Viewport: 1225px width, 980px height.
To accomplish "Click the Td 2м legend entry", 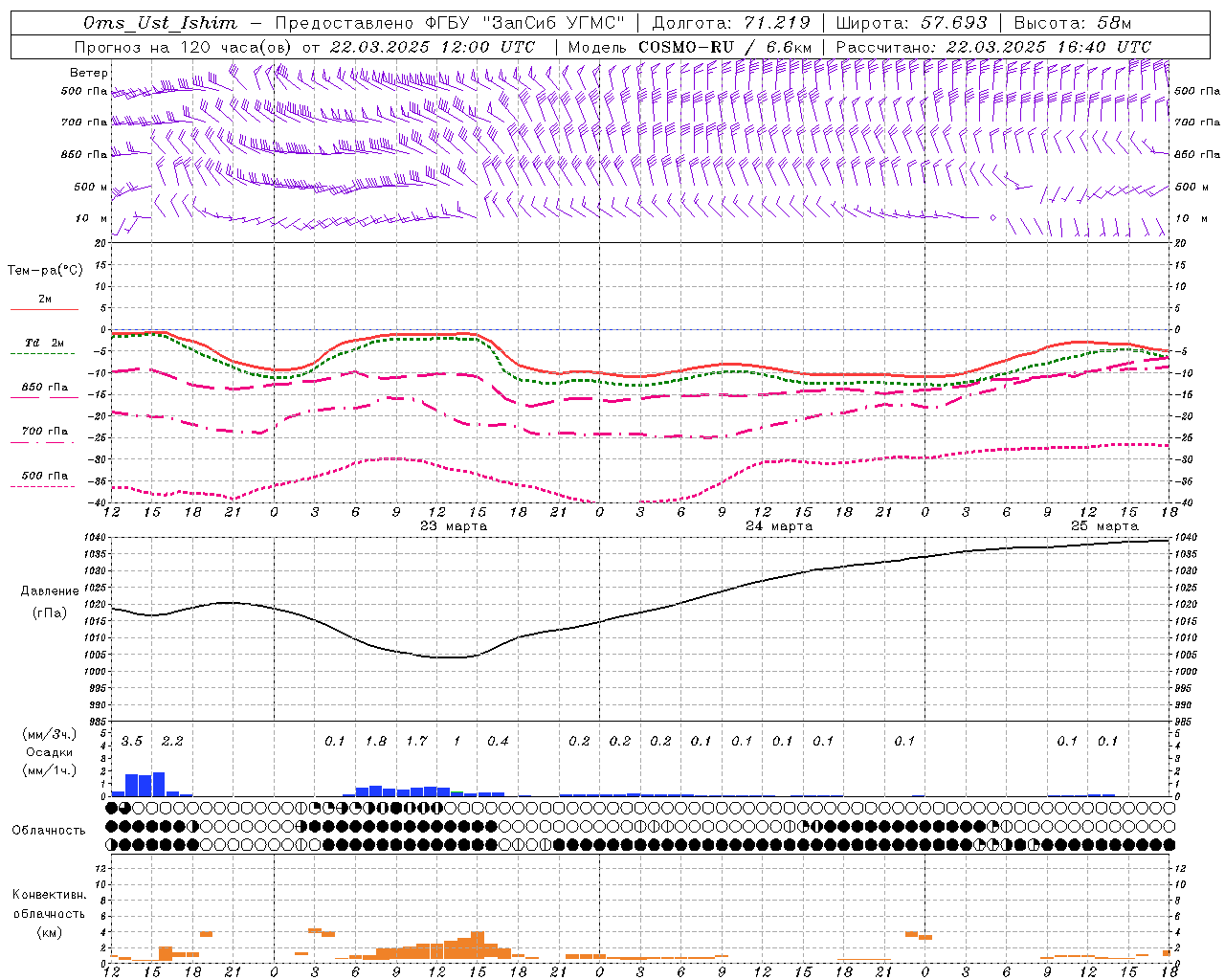I will (45, 343).
